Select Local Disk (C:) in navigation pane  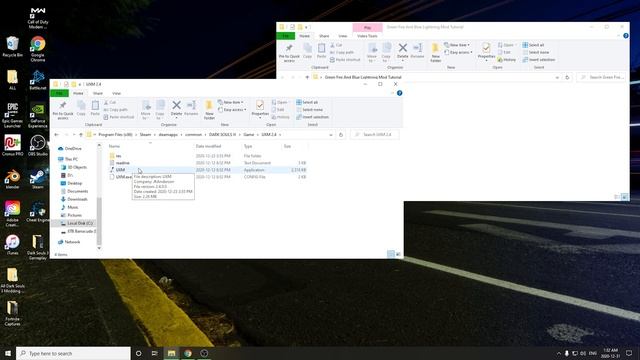point(80,223)
